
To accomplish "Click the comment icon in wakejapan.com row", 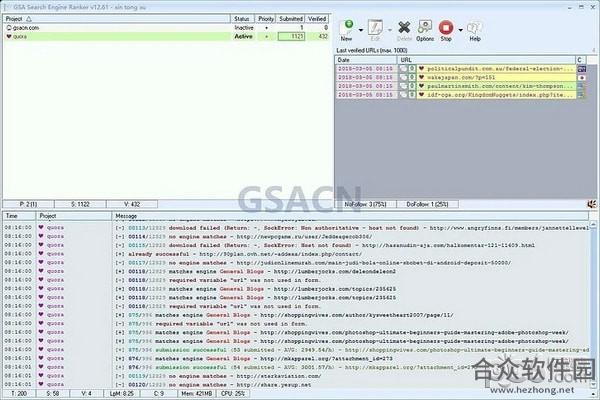I will pyautogui.click(x=403, y=77).
